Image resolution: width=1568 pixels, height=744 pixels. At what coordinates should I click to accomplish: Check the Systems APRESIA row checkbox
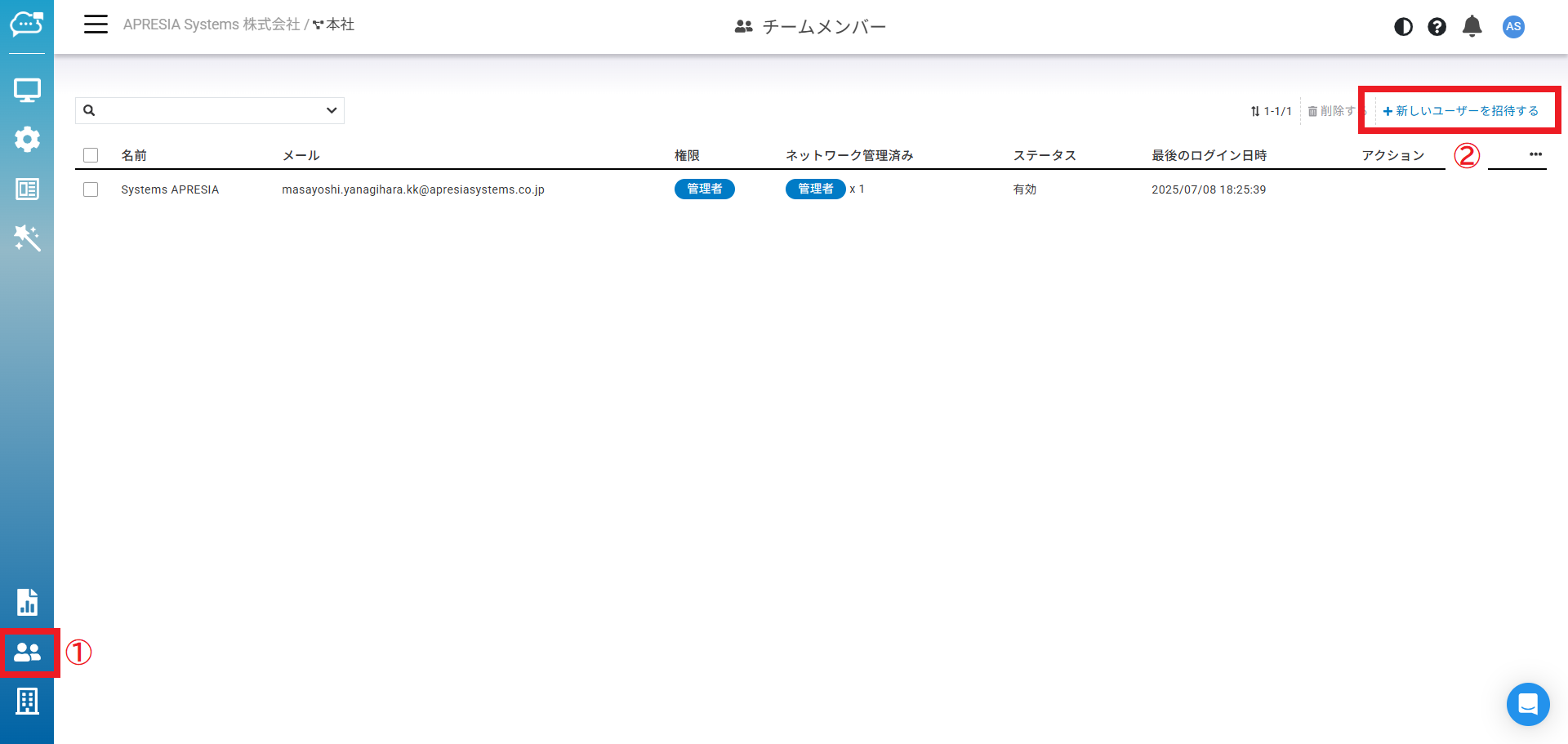[x=91, y=189]
